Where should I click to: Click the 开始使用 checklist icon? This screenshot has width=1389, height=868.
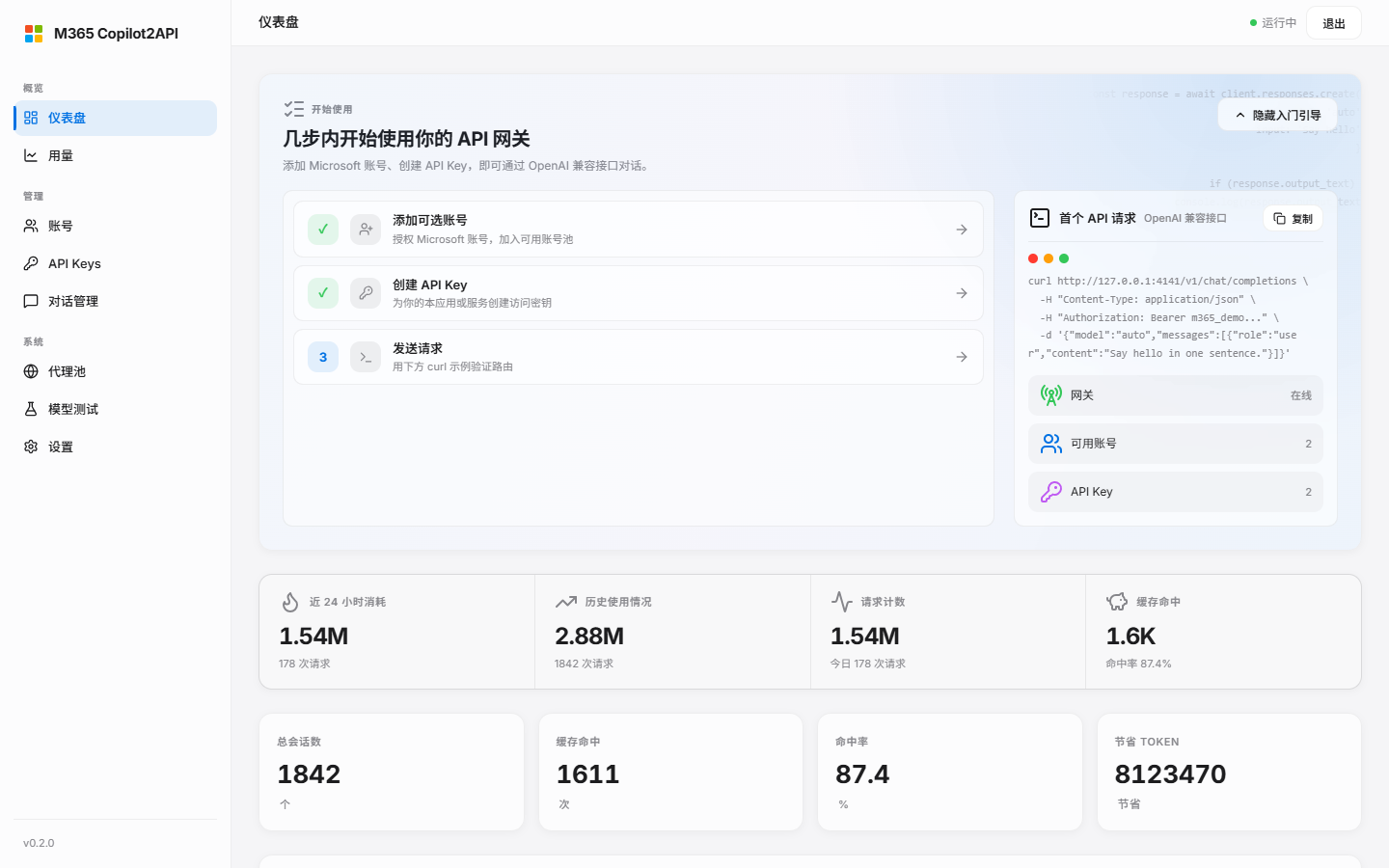[x=294, y=109]
